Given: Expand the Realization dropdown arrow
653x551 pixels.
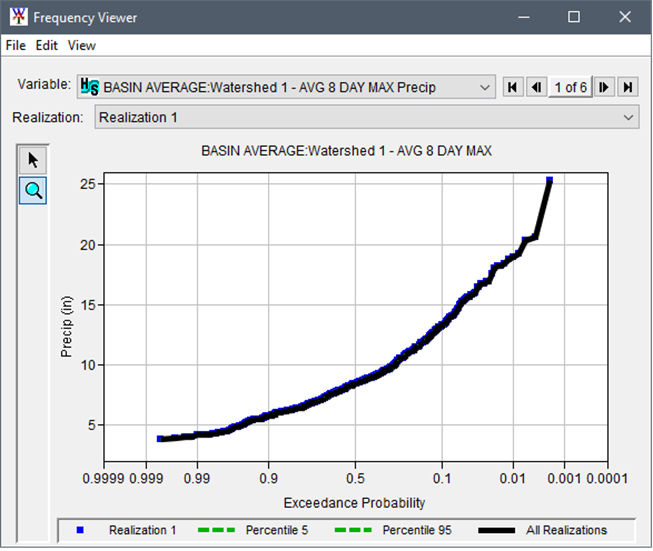Looking at the screenshot, I should click(x=628, y=117).
